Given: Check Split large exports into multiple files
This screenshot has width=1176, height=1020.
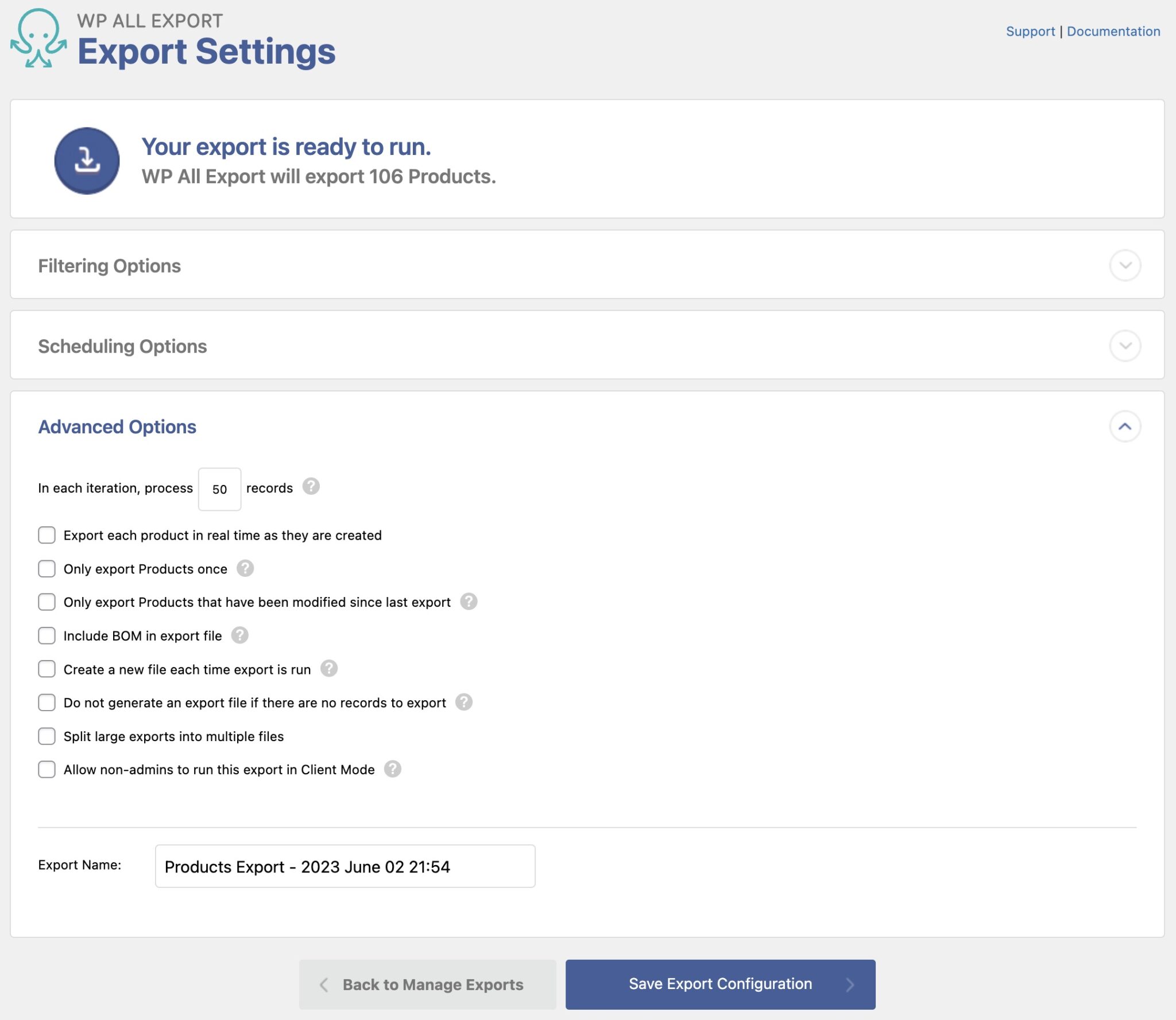Looking at the screenshot, I should point(47,736).
